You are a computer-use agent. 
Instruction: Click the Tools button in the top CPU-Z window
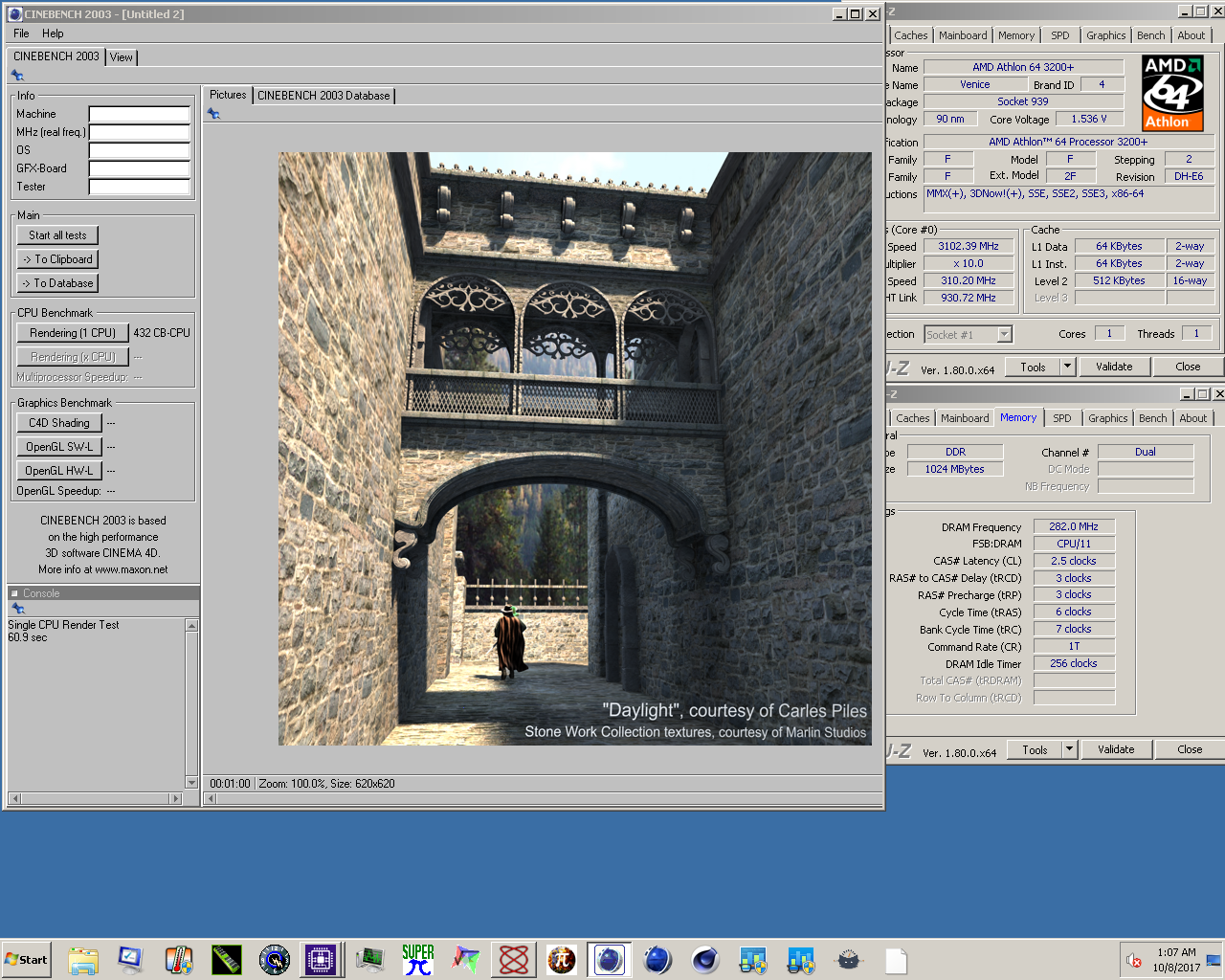click(1034, 367)
